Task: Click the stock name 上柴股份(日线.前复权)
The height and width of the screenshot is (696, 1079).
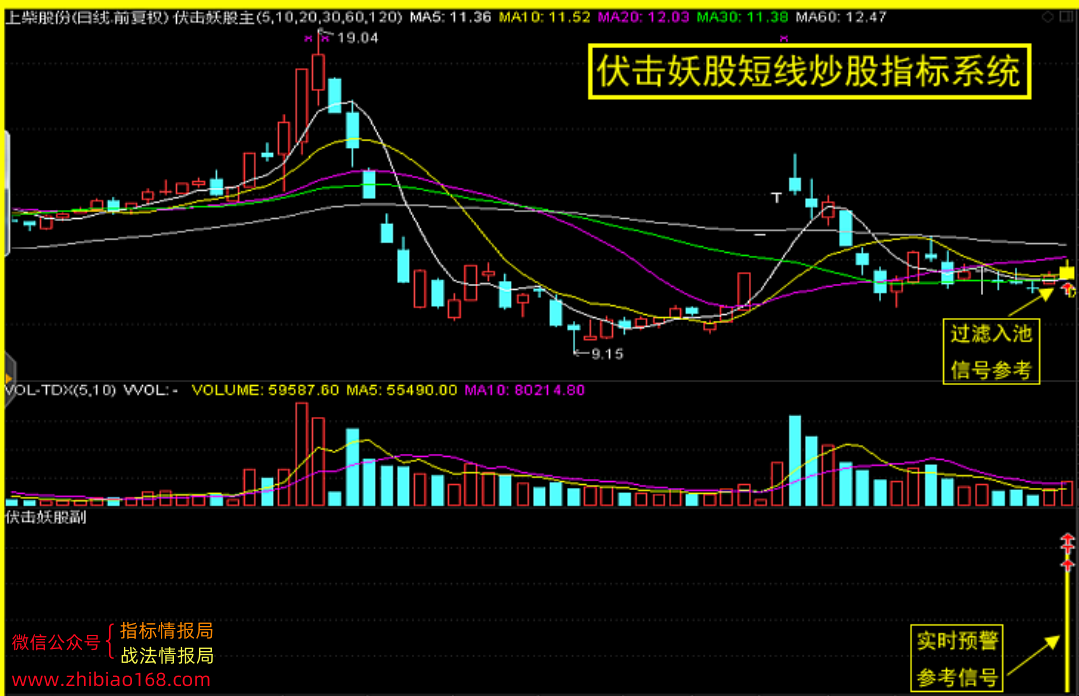Action: (87, 17)
